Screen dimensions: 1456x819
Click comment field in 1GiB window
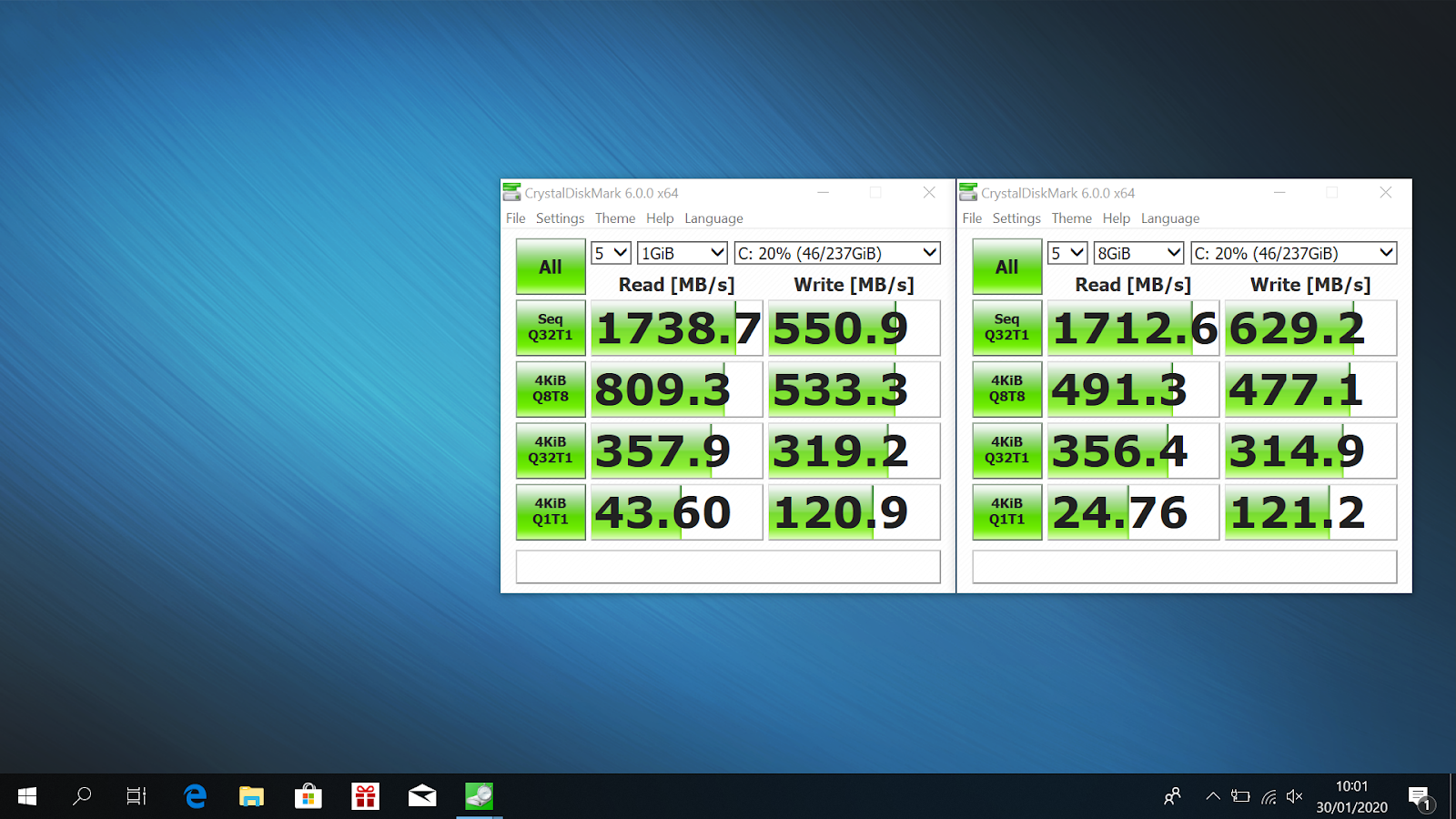[728, 567]
